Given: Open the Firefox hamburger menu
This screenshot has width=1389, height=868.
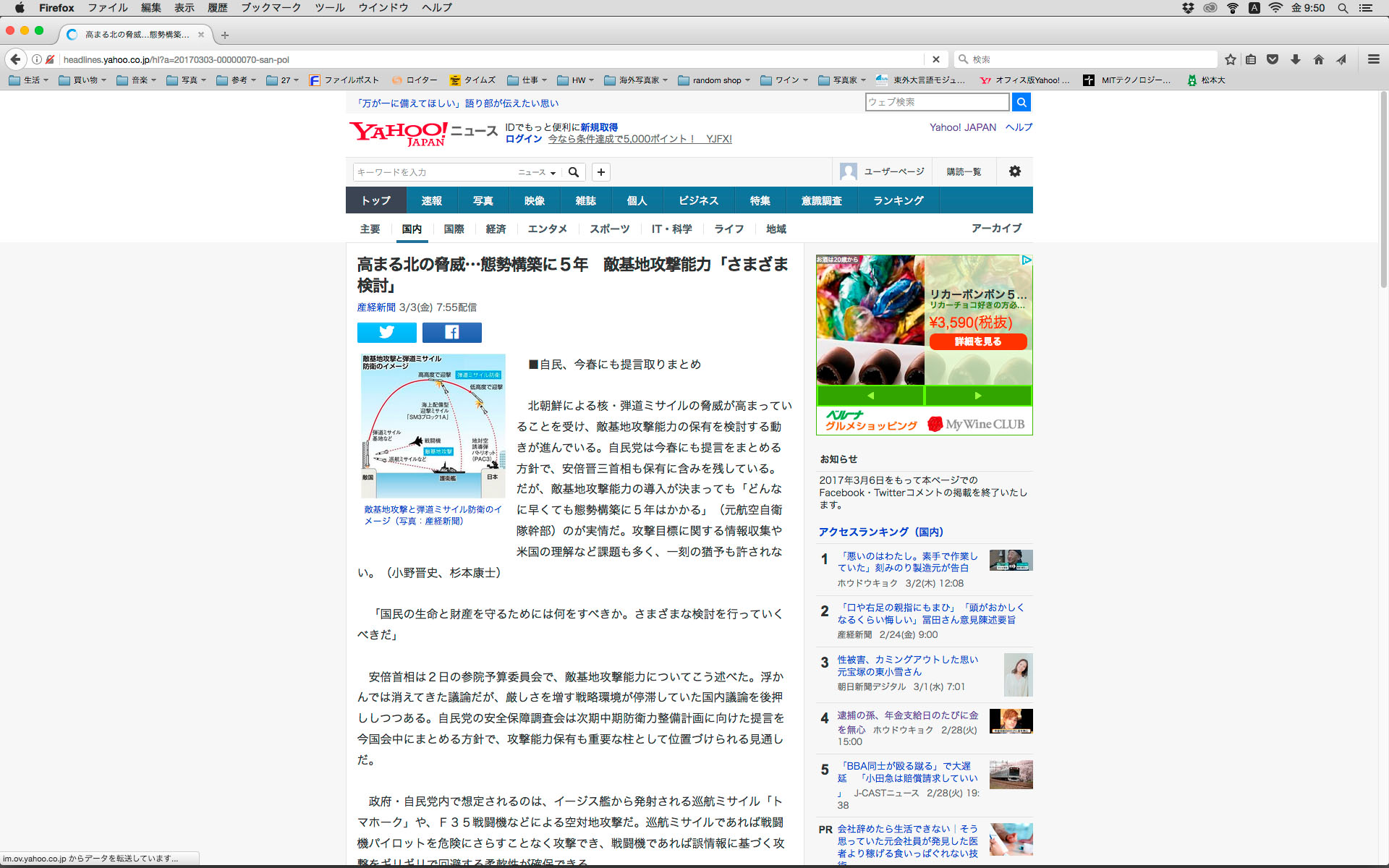Looking at the screenshot, I should [1373, 59].
